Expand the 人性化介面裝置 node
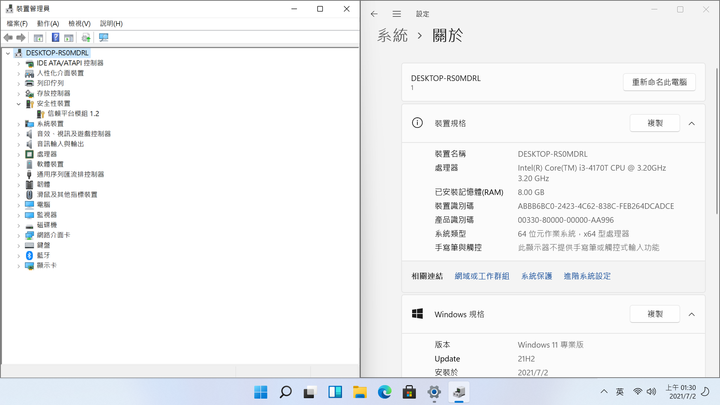The width and height of the screenshot is (720, 405). pyautogui.click(x=19, y=73)
